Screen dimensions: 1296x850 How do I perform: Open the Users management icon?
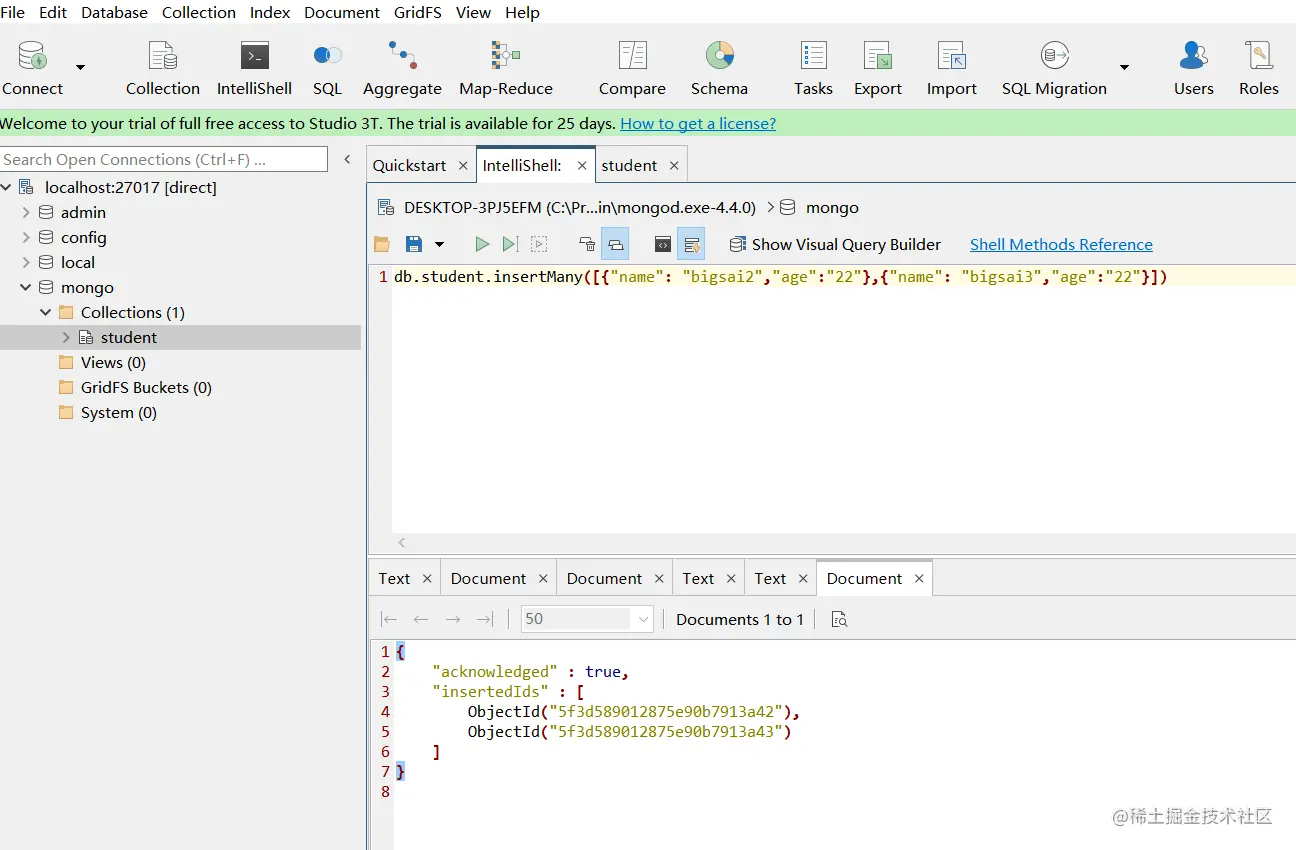[1193, 68]
